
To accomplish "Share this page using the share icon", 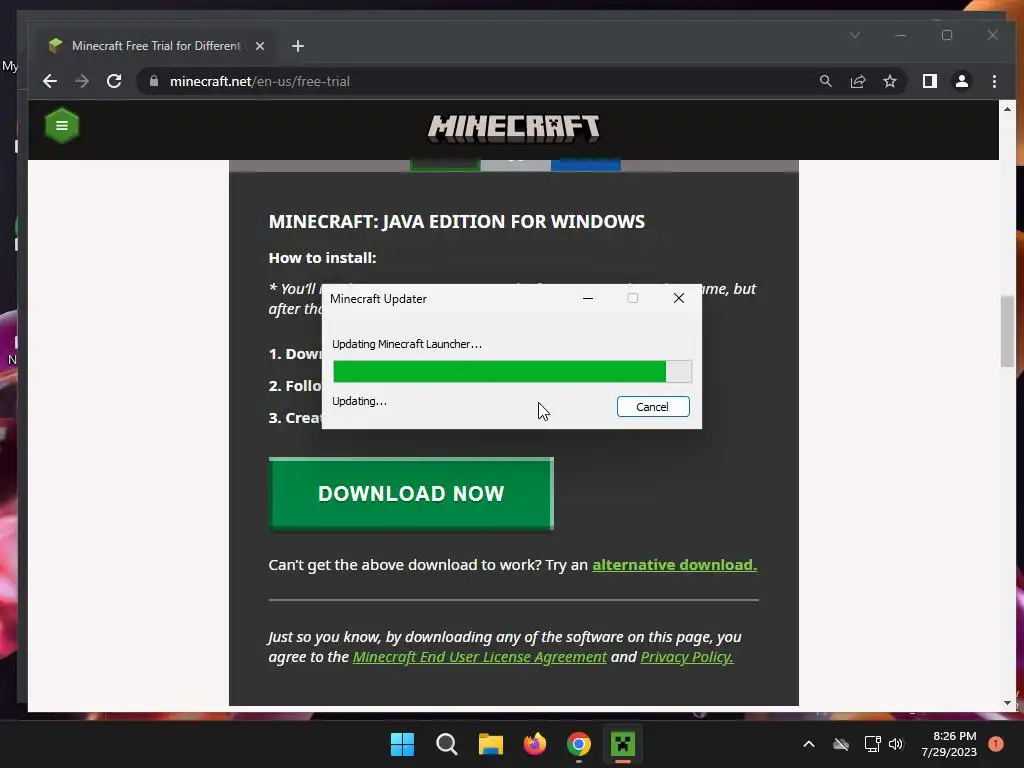I will 857,81.
